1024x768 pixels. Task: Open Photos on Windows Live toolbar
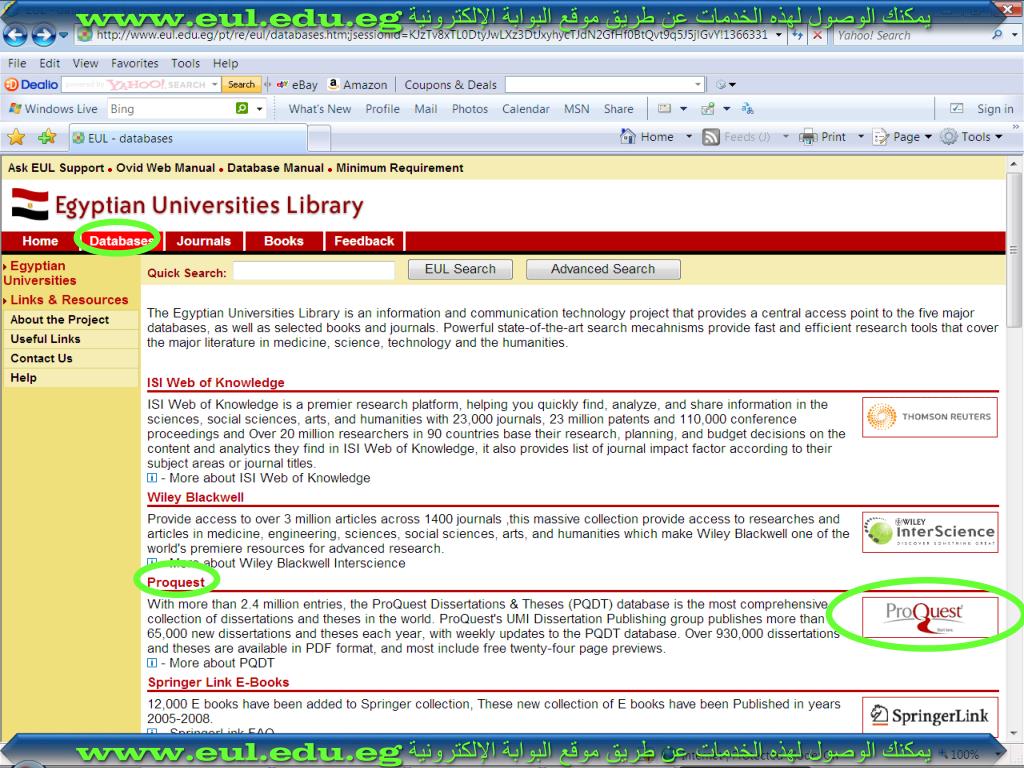point(470,109)
